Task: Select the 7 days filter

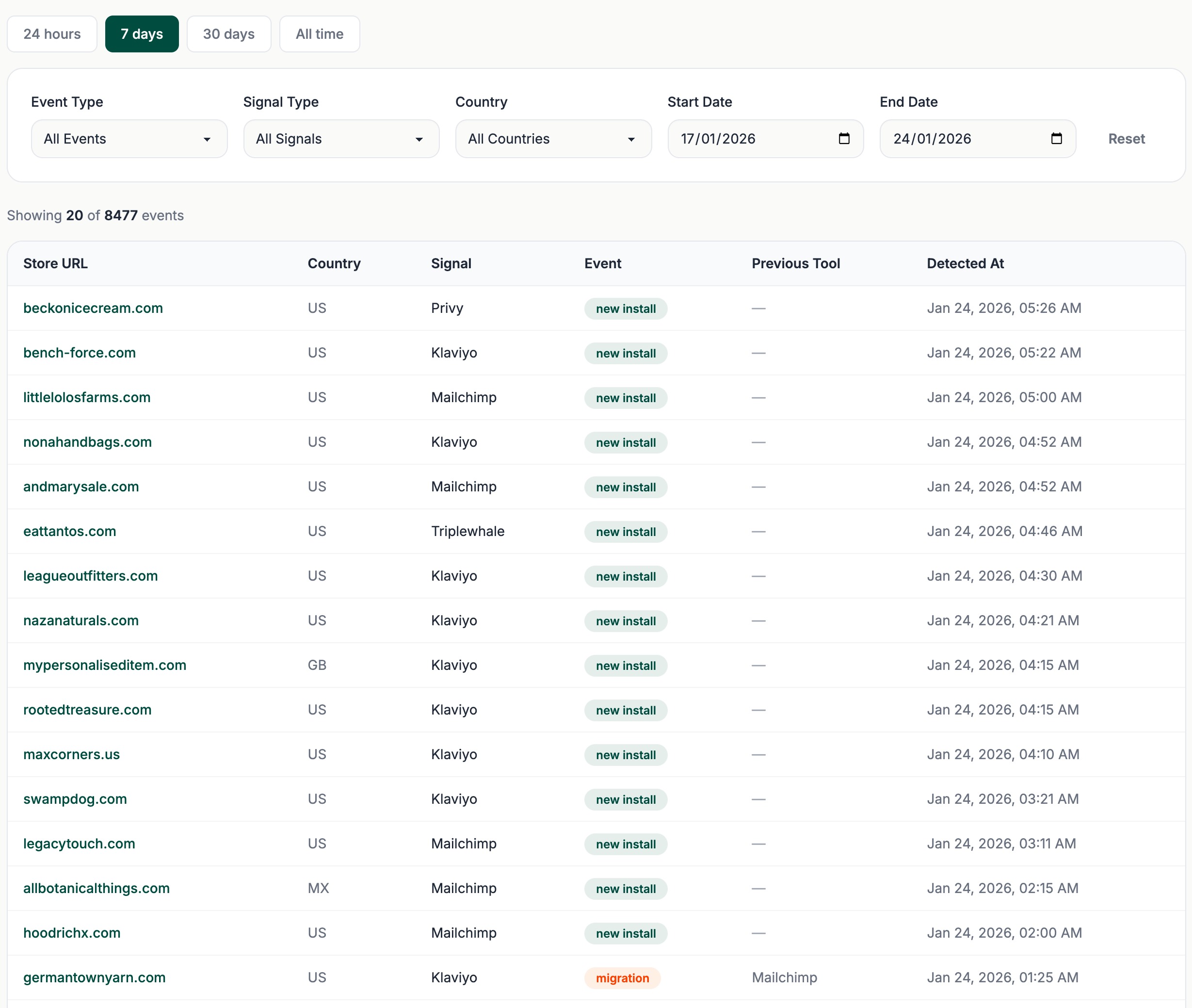Action: click(x=142, y=34)
